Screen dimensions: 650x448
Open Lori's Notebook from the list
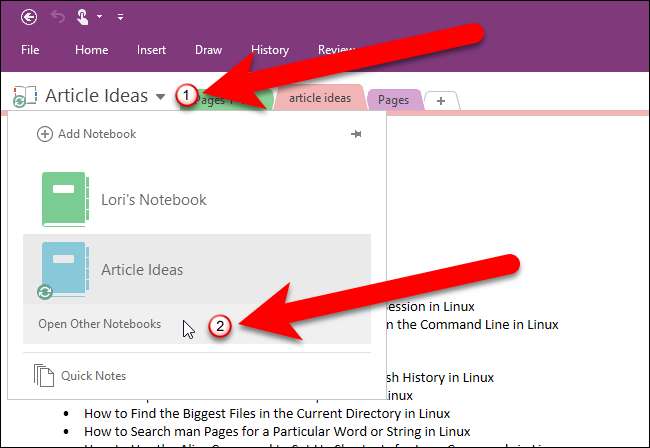(197, 200)
